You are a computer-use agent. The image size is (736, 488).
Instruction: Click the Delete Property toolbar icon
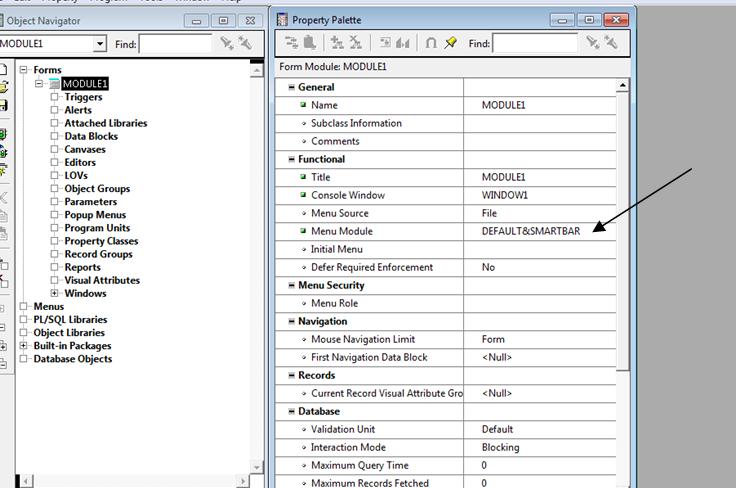[x=356, y=43]
